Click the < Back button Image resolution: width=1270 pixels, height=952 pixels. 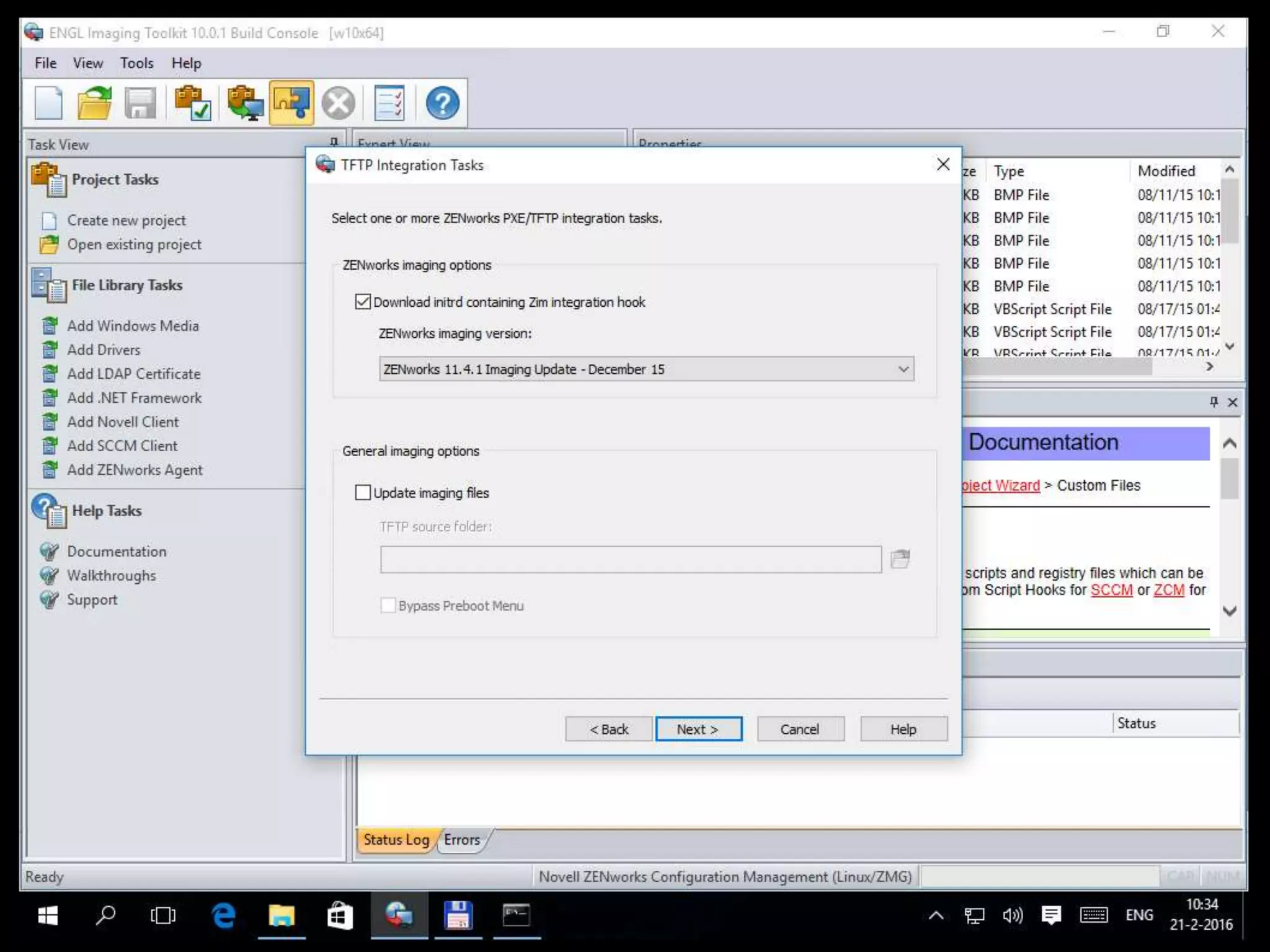(x=608, y=729)
